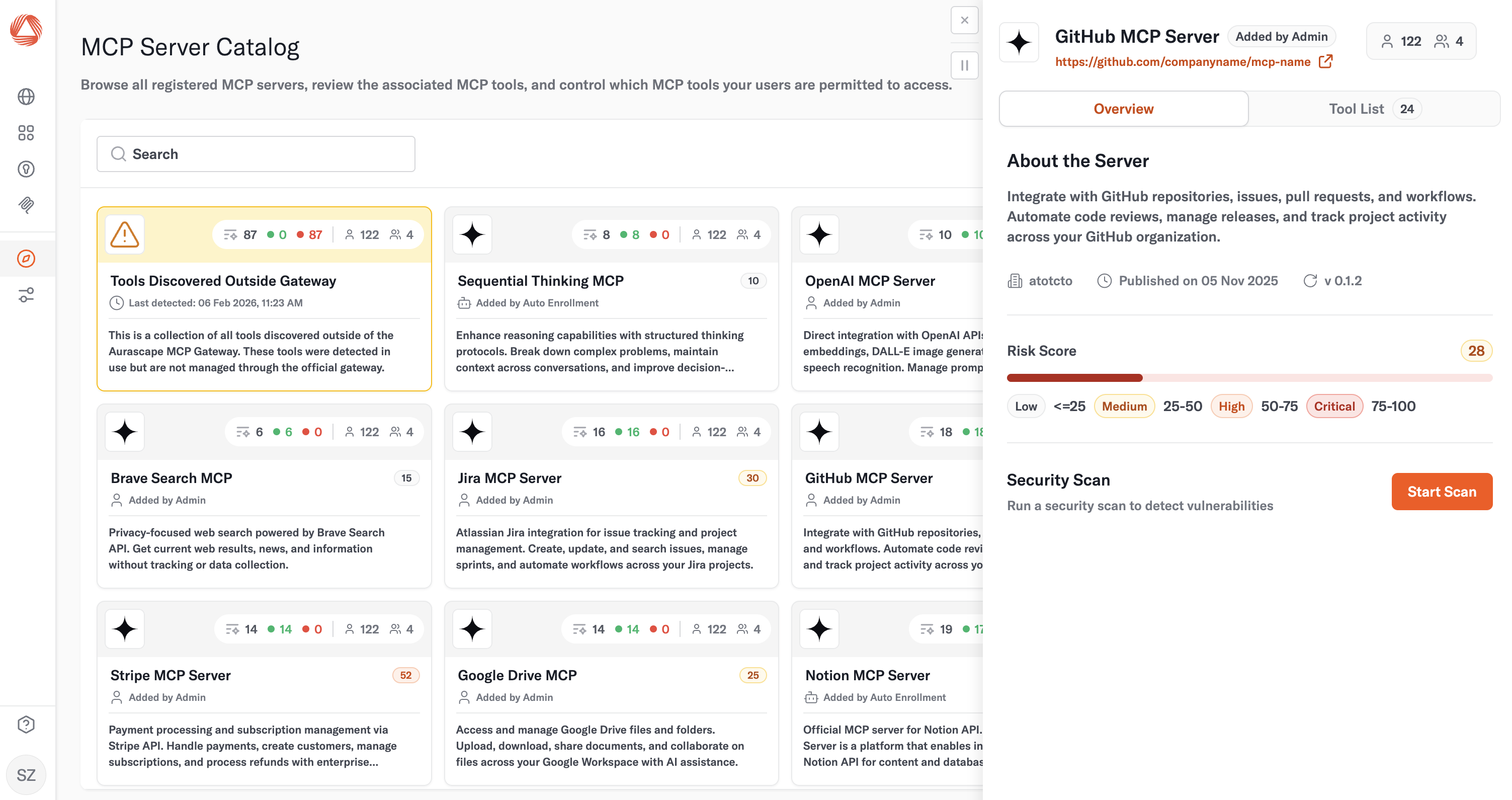The width and height of the screenshot is (1512, 800).
Task: Click the Start Scan button
Action: [x=1441, y=491]
